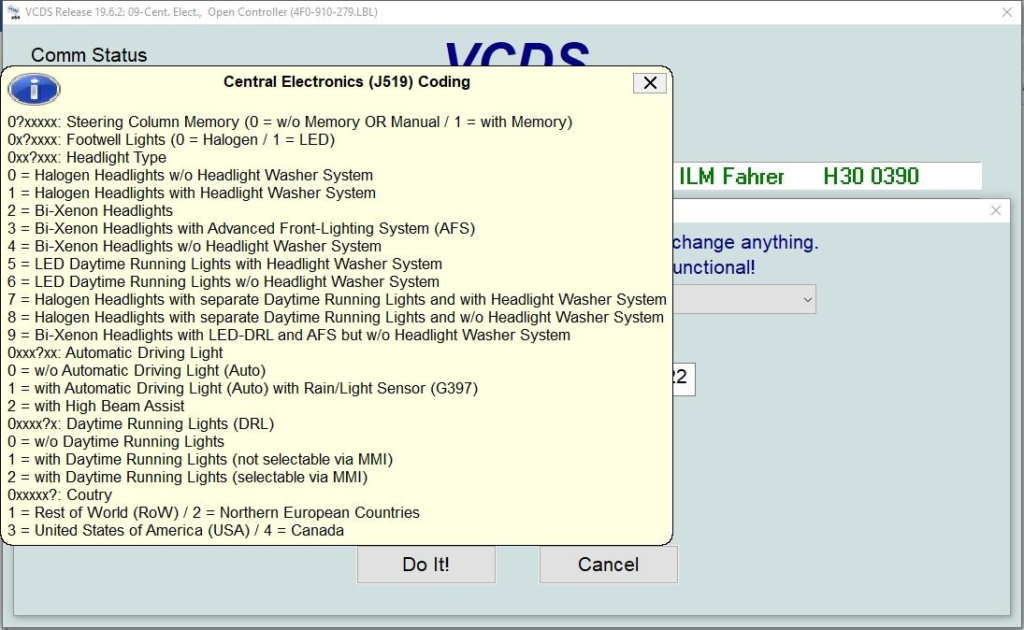Click the blue info icon in coding popup
1024x630 pixels.
34,89
